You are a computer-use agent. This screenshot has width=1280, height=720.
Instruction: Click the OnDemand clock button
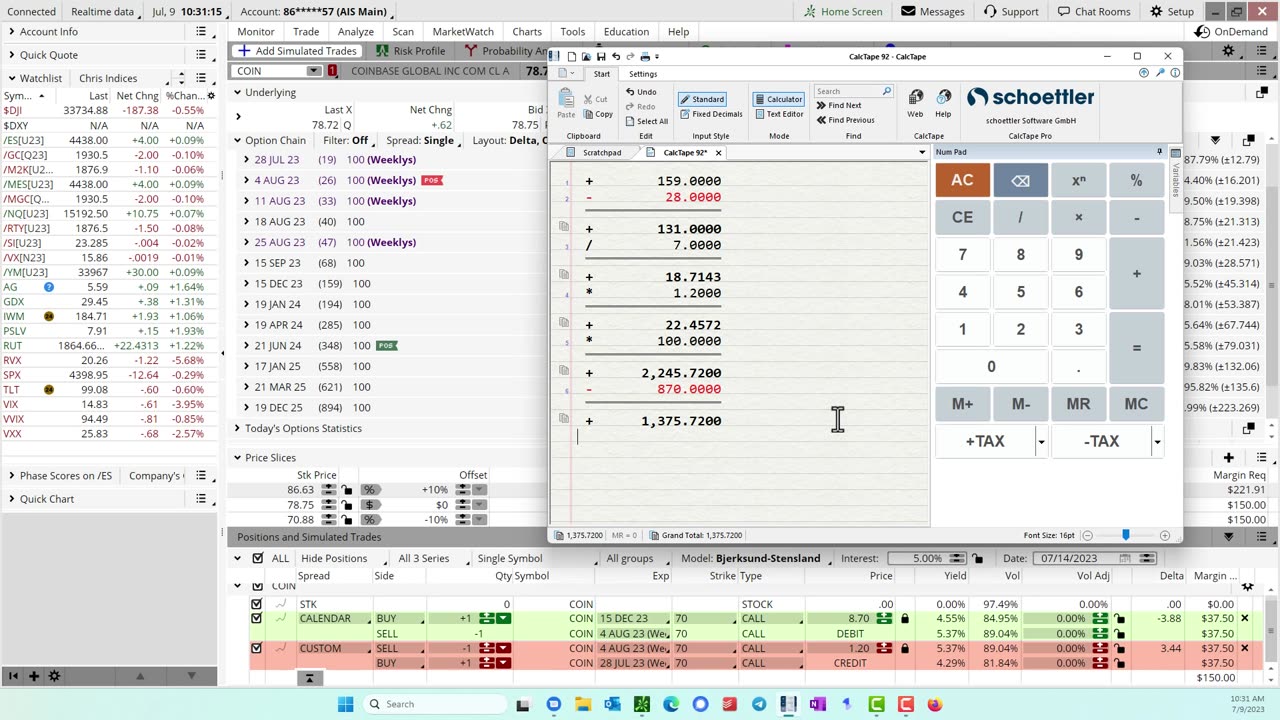coord(1231,31)
